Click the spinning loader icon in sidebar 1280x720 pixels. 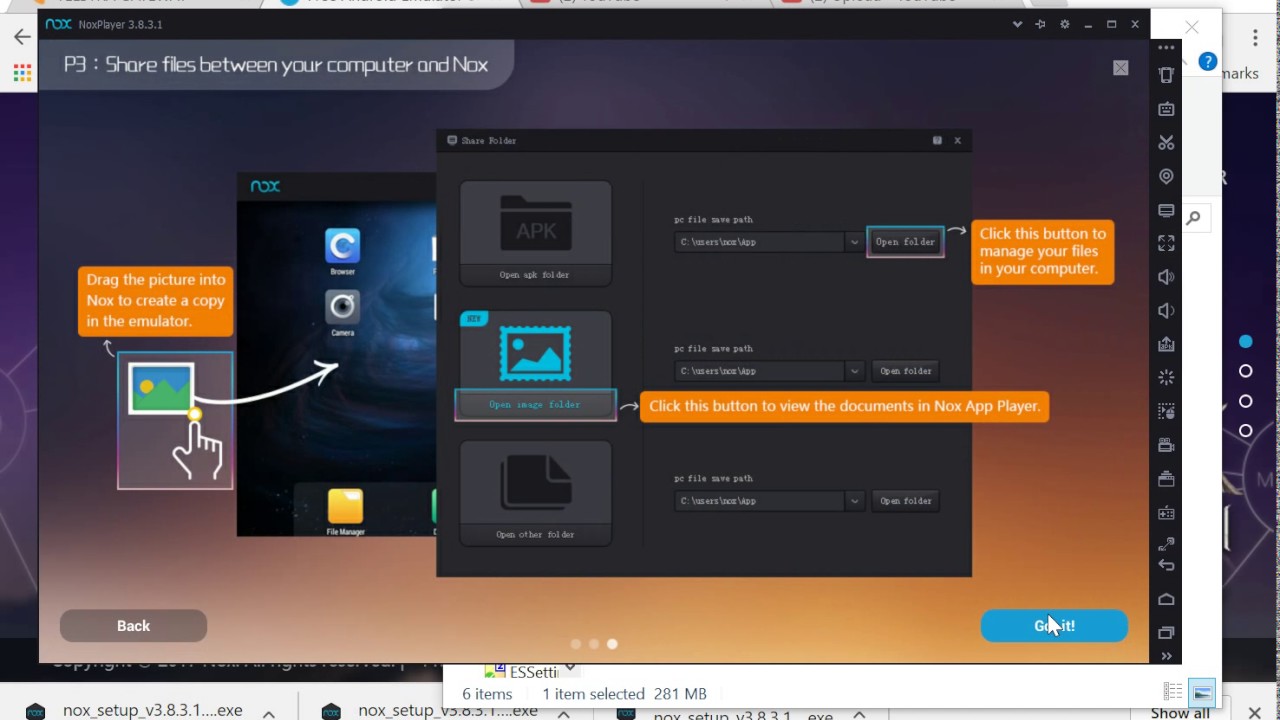(1166, 378)
